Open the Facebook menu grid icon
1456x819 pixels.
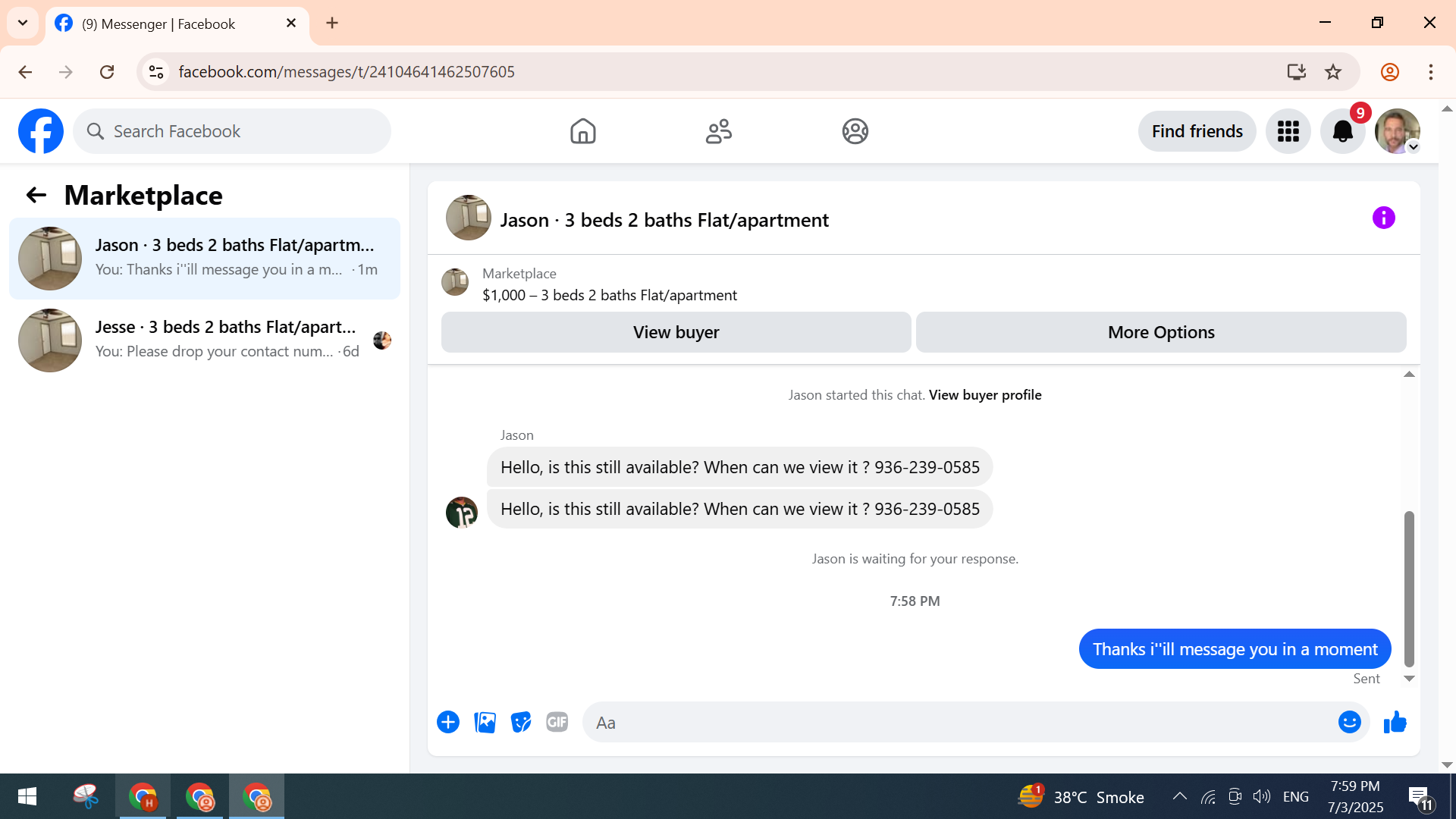click(1288, 132)
